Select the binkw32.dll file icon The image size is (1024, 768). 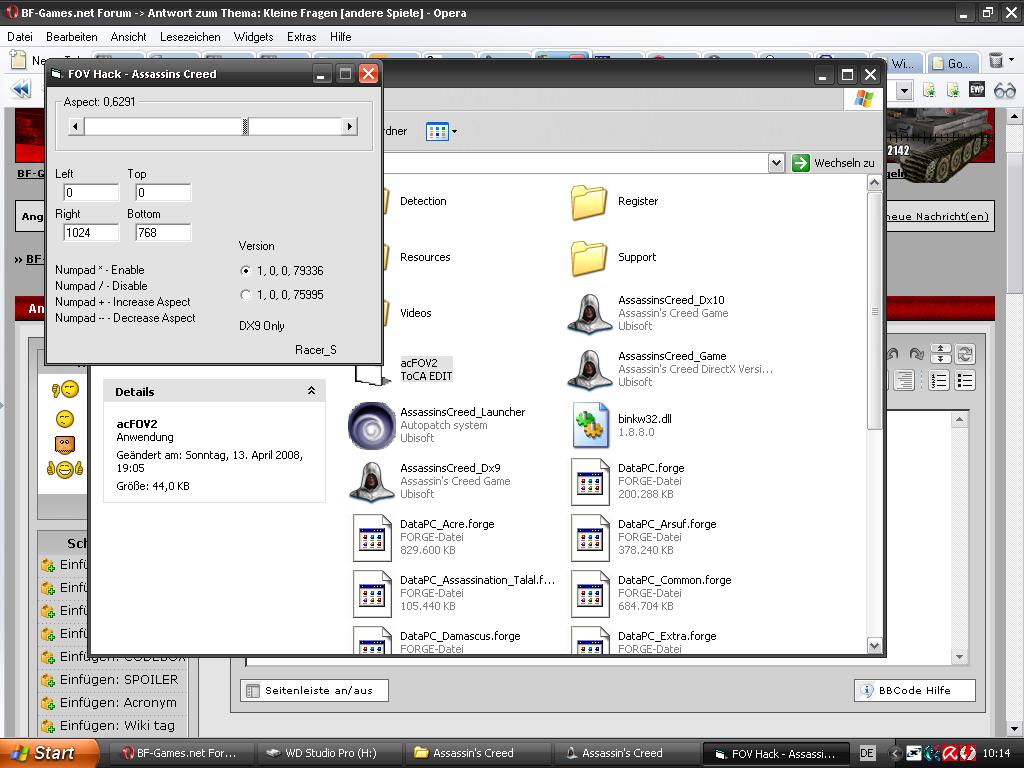[590, 425]
